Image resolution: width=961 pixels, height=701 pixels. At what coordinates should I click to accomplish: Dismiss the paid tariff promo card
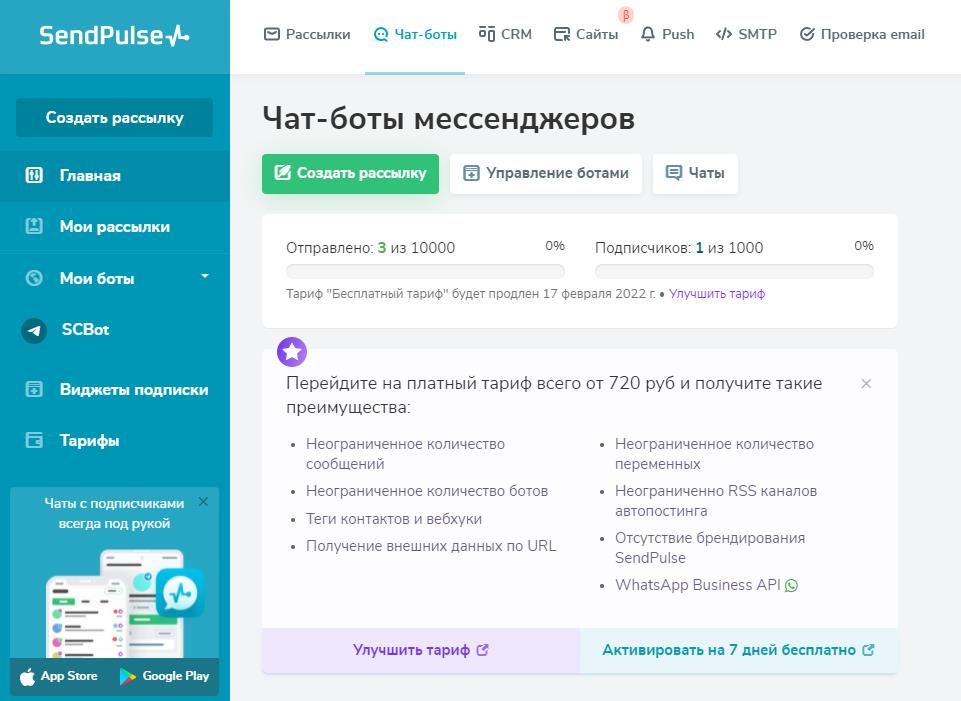click(x=866, y=384)
